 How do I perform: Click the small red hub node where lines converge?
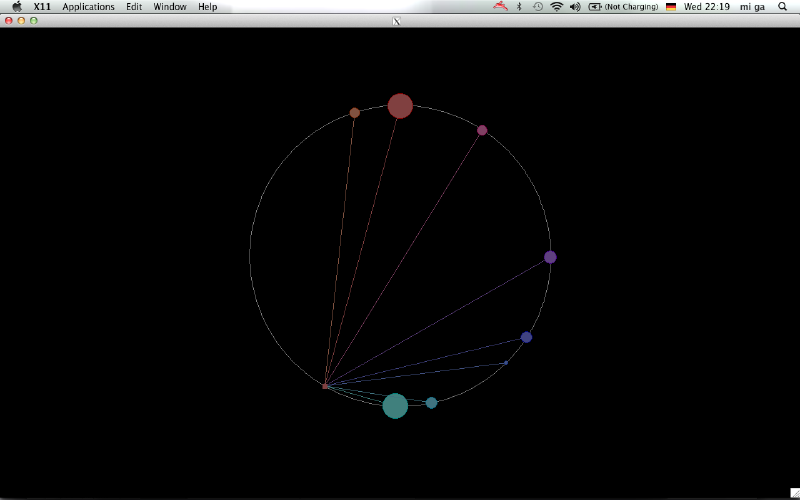point(325,386)
